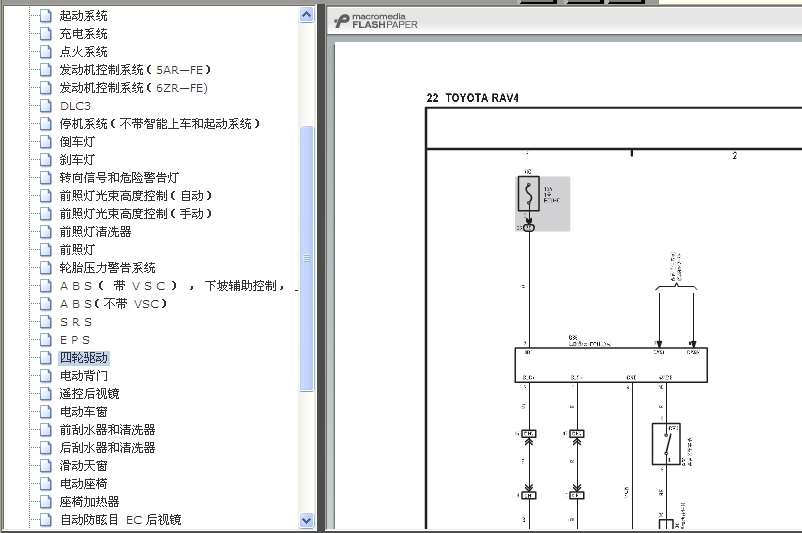Viewport: 802px width, 533px height.
Task: Open the 电动背门 entry
Action: click(x=83, y=375)
